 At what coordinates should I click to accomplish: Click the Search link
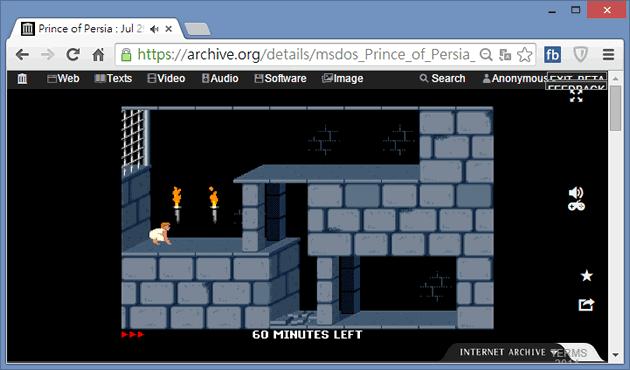[x=442, y=78]
